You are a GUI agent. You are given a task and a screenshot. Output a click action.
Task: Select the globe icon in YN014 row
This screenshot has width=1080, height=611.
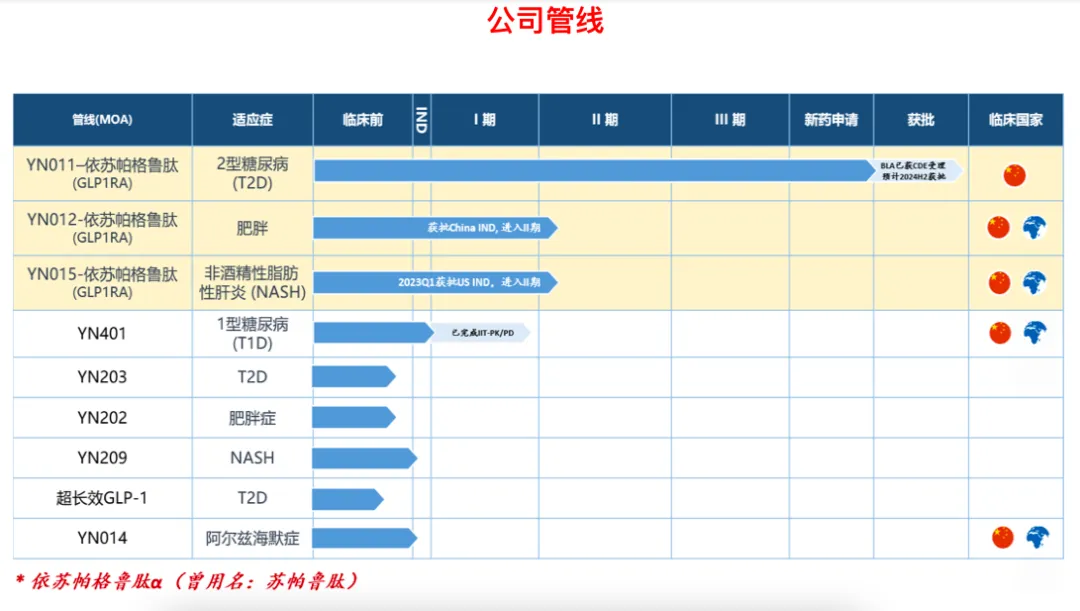pos(1036,537)
